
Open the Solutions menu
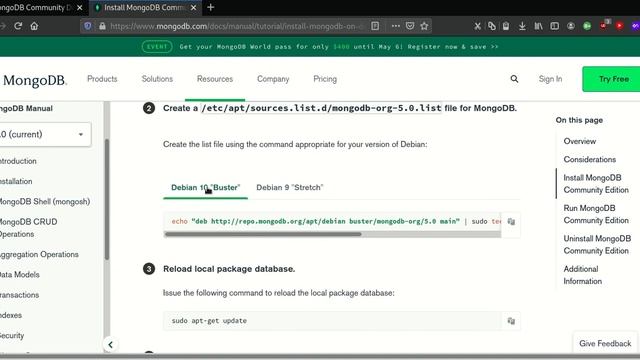pos(157,79)
